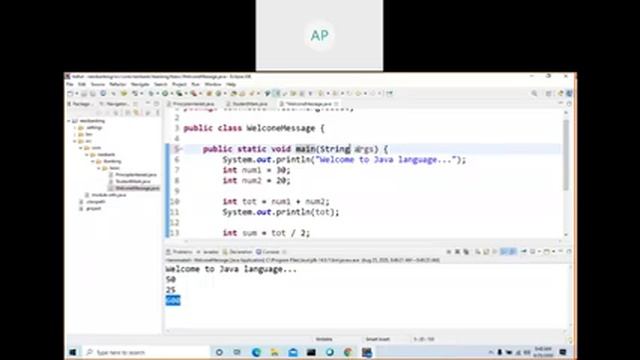Click the 'int sum = tot / 2;' line

(x=266, y=233)
